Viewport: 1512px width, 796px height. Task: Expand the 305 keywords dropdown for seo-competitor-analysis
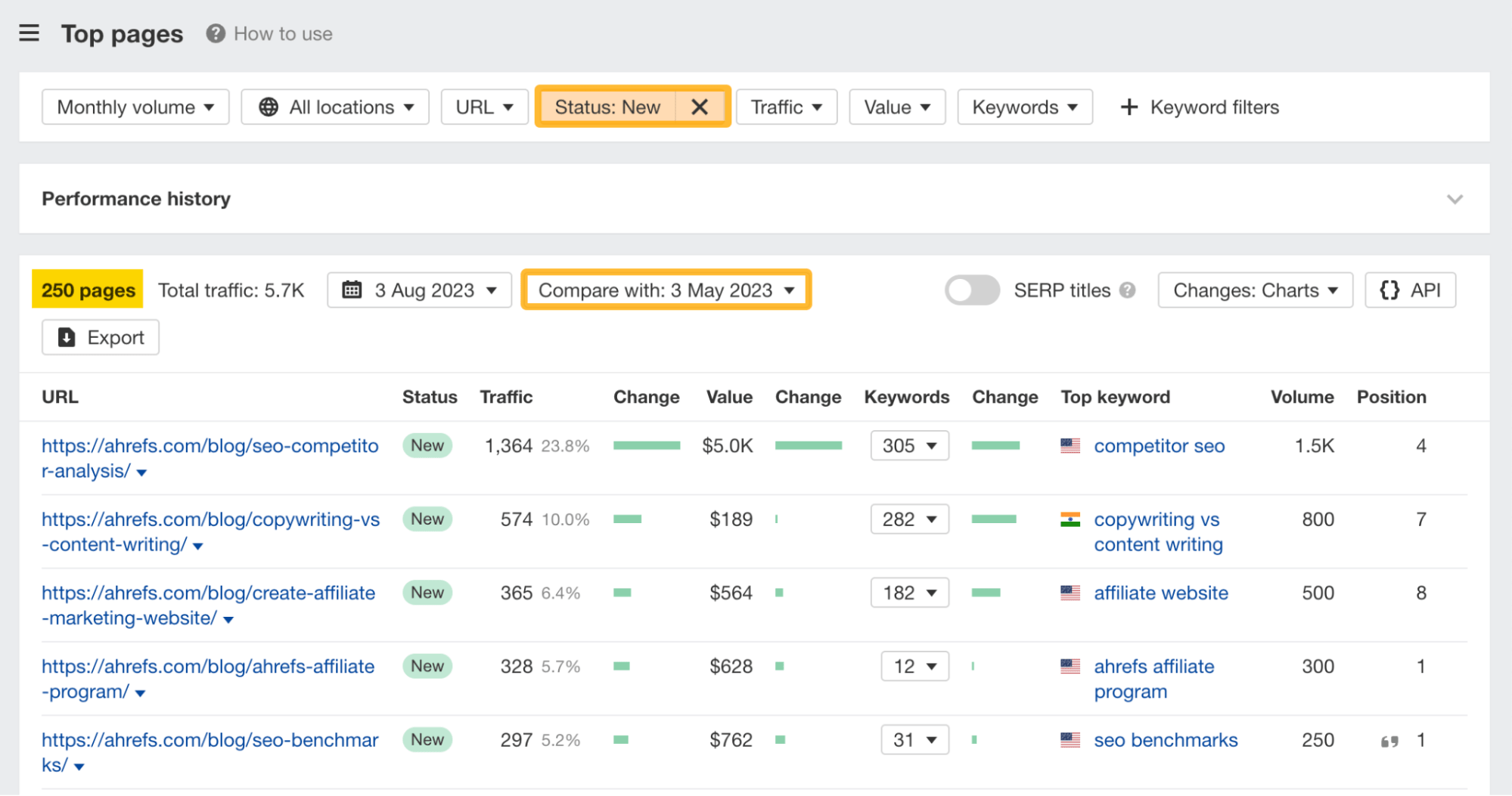coord(908,445)
